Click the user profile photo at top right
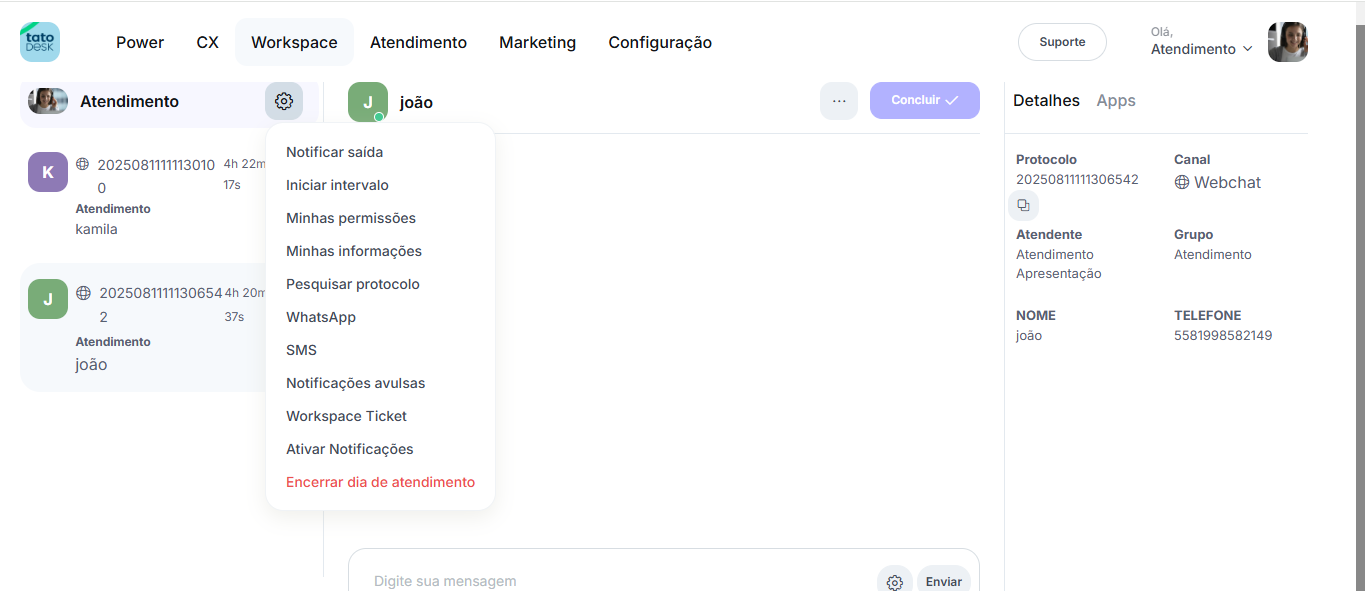The image size is (1365, 591). tap(1287, 42)
